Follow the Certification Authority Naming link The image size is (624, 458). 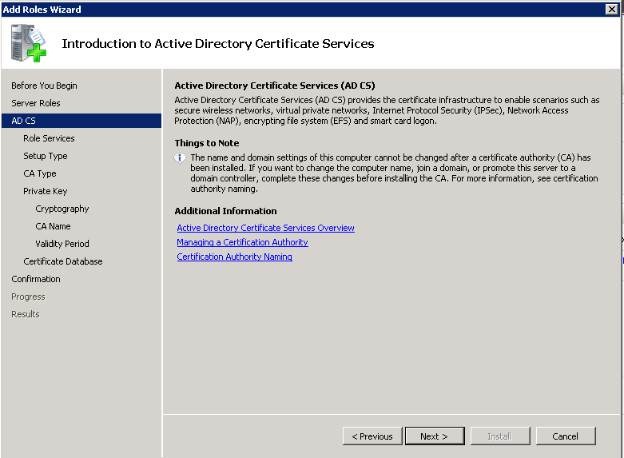point(234,257)
